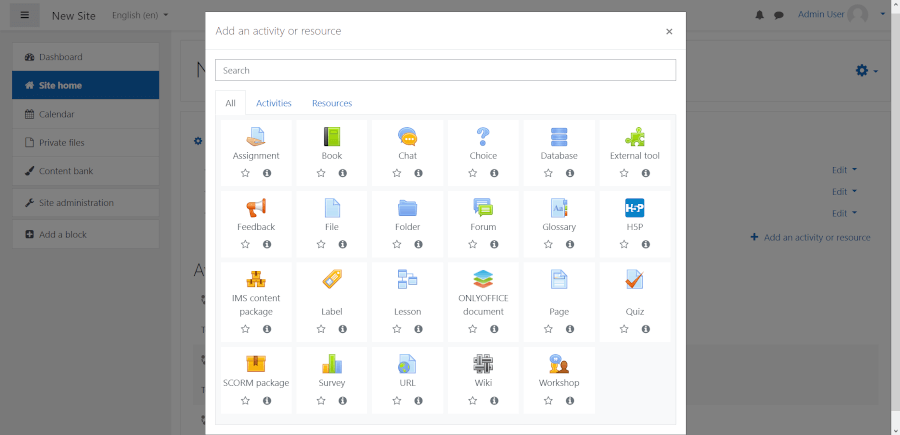Pick the Chat activity icon
900x435 pixels.
[x=408, y=137]
